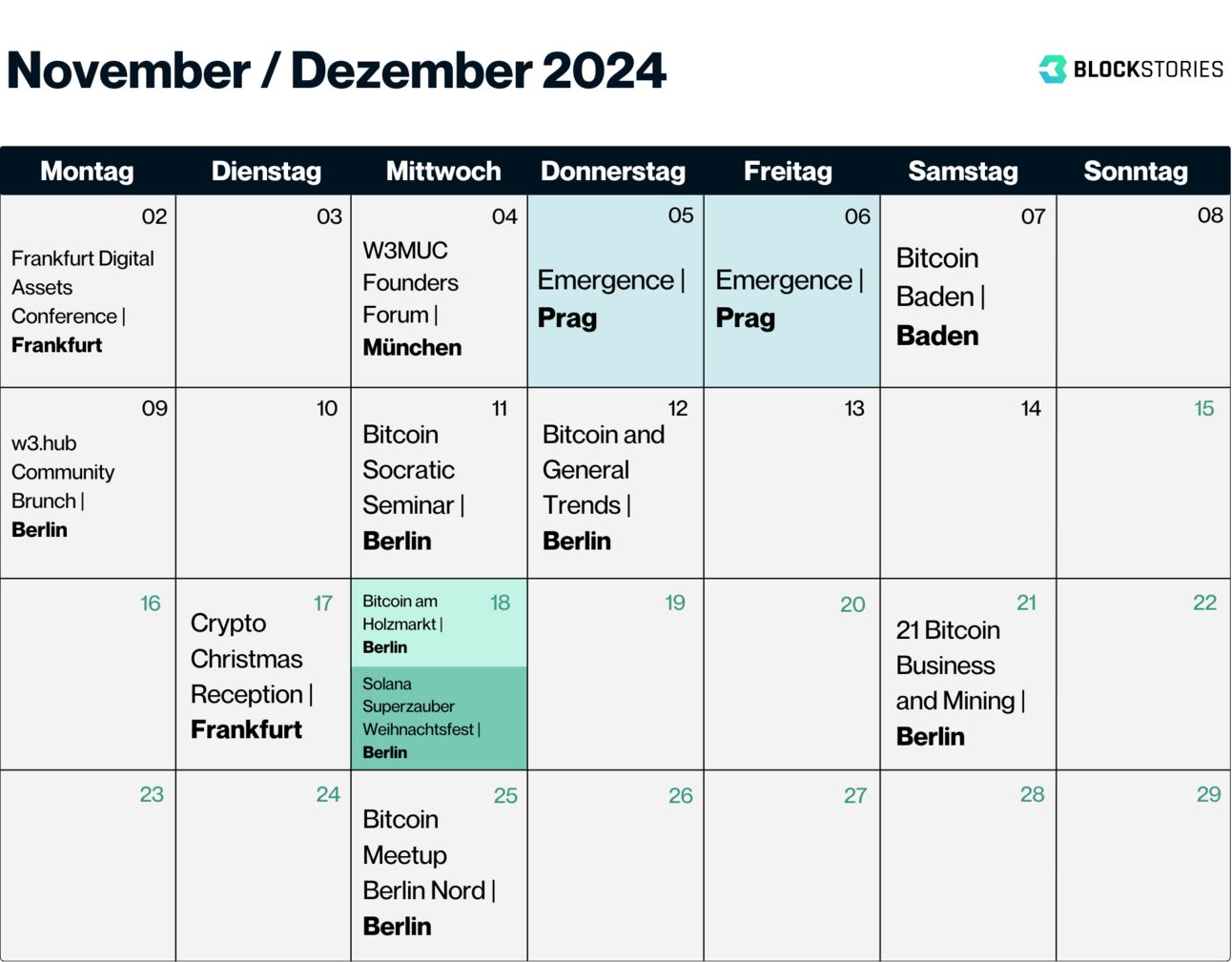Screen dimensions: 1232x962
Task: Select the Bitcoin Baden event
Action: click(x=941, y=297)
